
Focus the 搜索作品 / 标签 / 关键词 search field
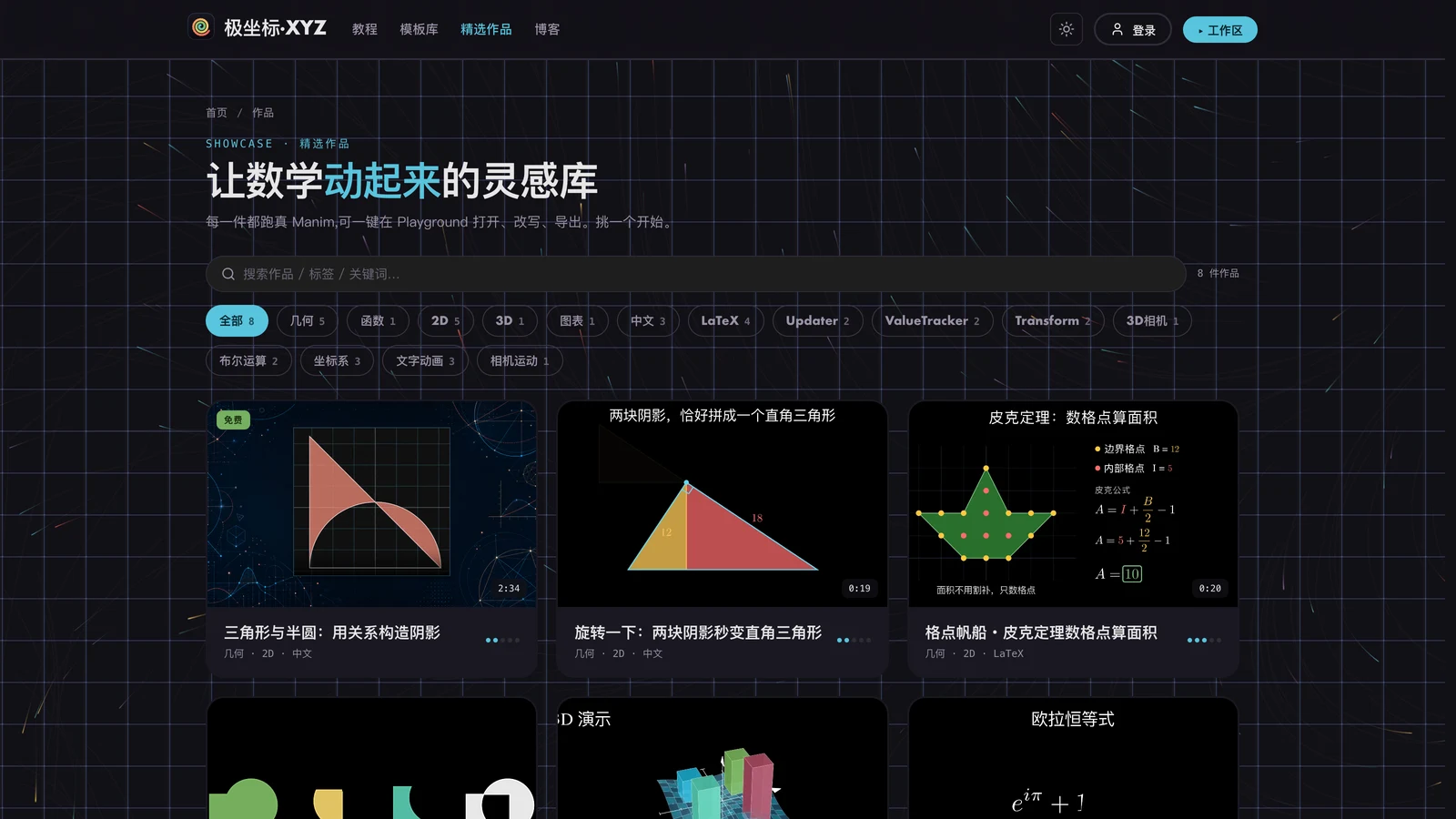click(x=696, y=274)
